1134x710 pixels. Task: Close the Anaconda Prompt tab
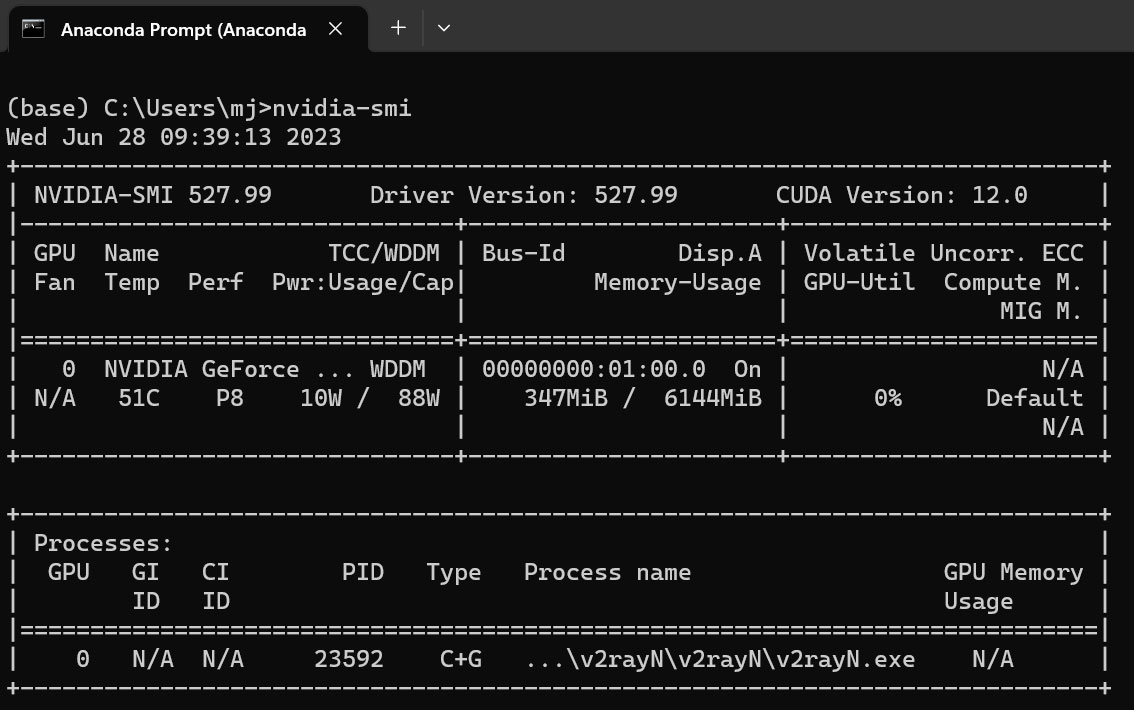pos(336,29)
